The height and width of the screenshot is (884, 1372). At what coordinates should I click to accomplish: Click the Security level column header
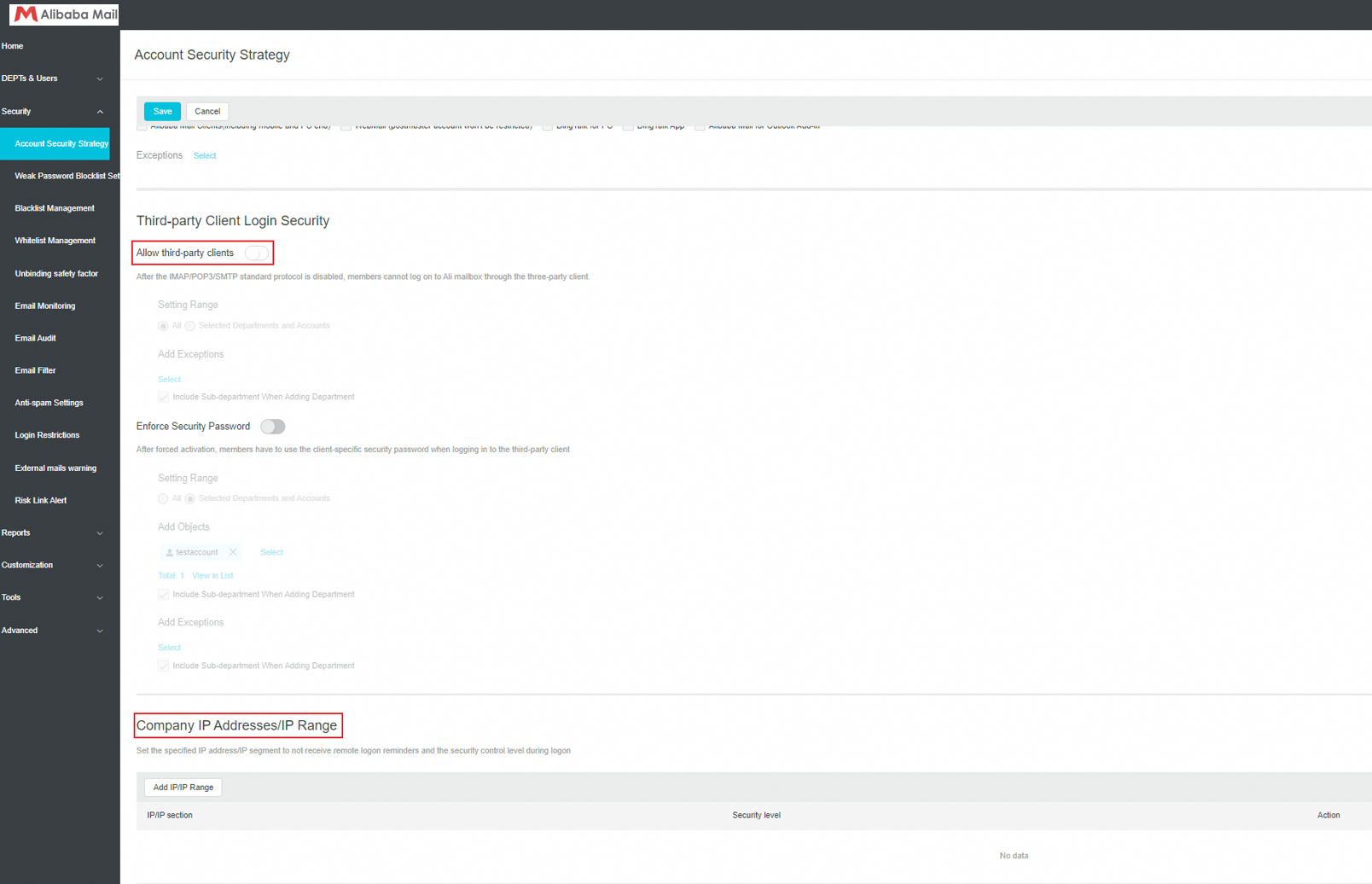[x=756, y=816]
